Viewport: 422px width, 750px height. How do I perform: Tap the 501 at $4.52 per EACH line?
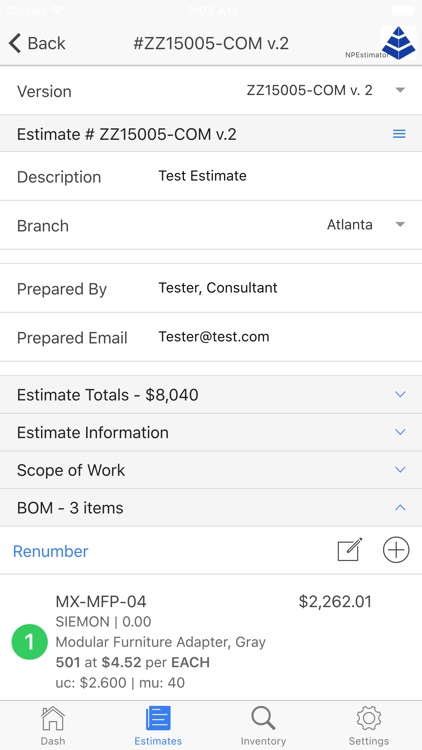[x=133, y=662]
